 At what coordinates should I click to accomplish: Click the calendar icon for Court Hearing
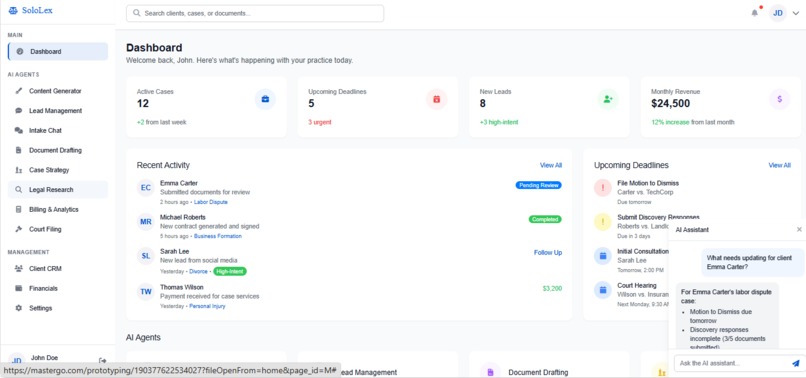coord(602,290)
